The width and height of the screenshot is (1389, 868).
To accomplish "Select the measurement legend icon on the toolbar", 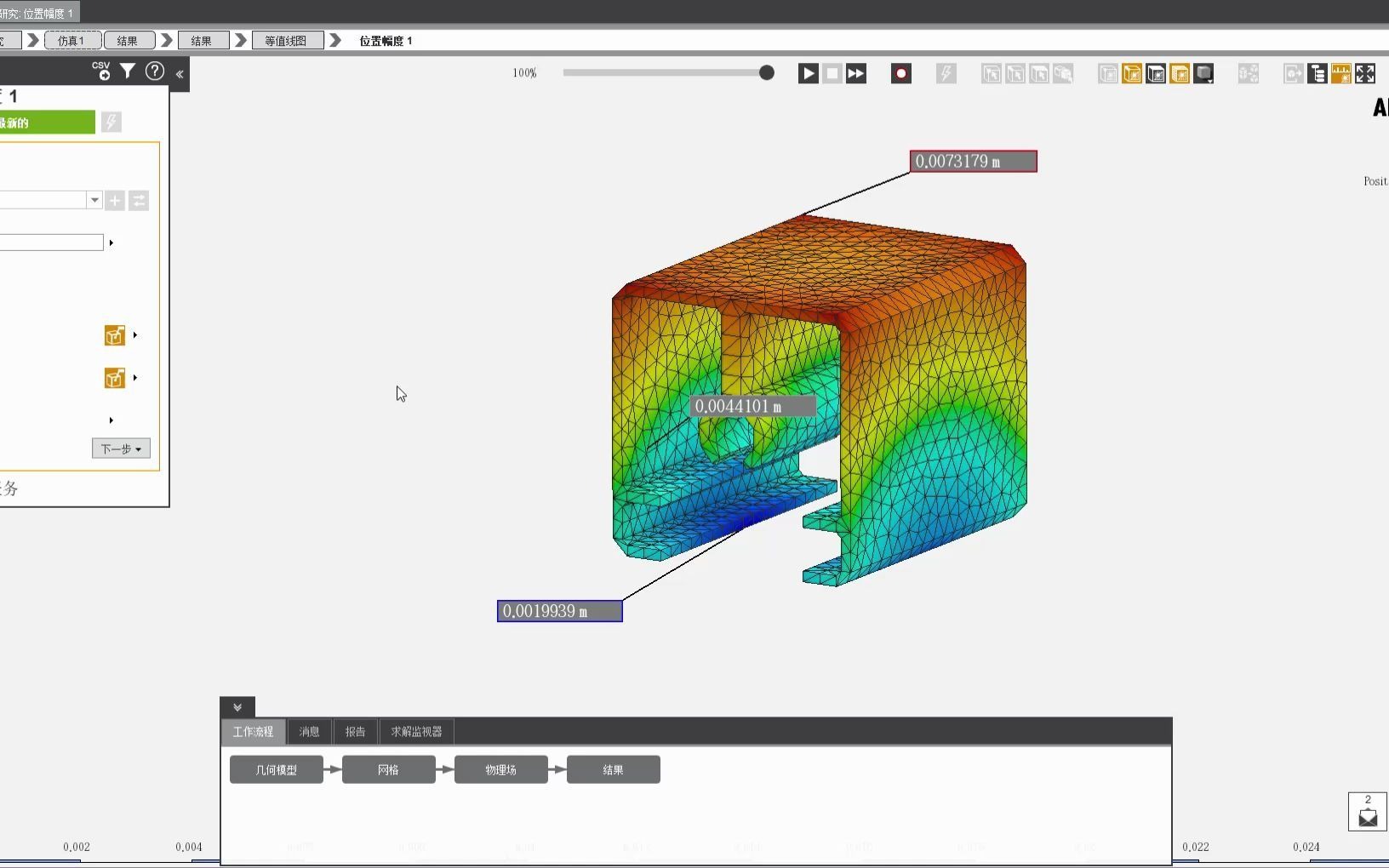I will [1341, 73].
